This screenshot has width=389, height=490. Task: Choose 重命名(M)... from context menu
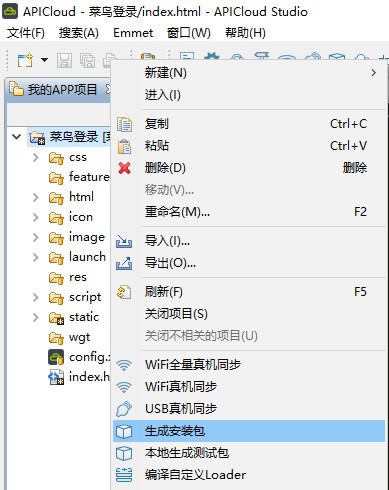coord(249,212)
